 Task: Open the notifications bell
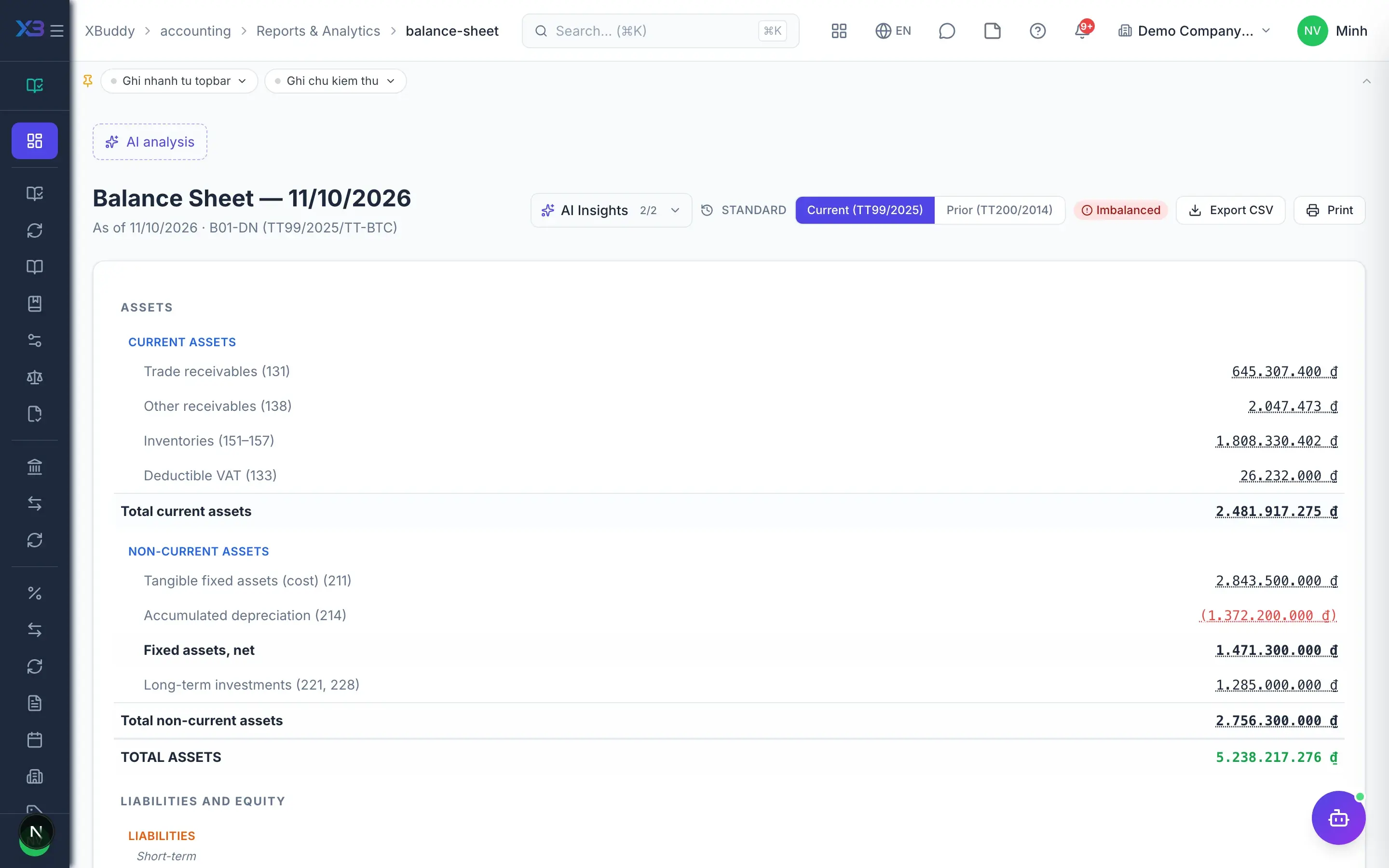[x=1082, y=30]
